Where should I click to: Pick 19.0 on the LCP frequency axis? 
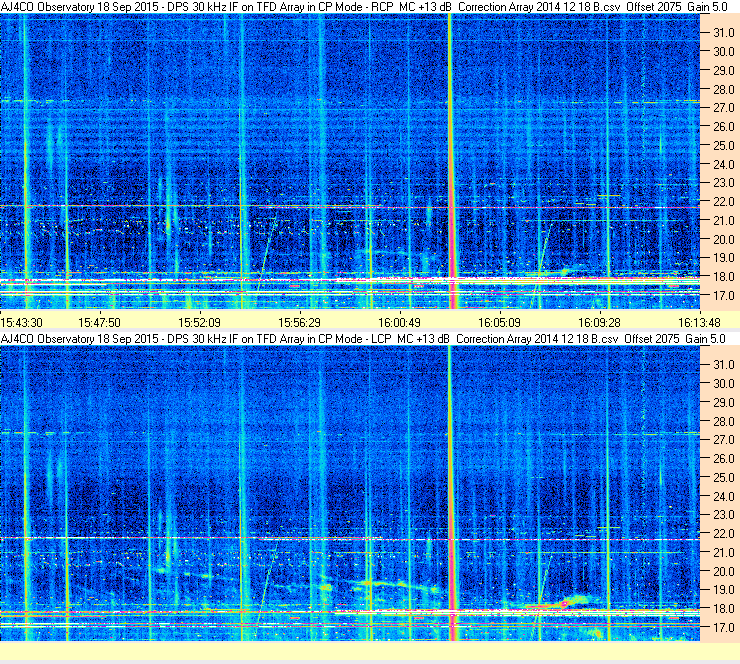coord(723,590)
